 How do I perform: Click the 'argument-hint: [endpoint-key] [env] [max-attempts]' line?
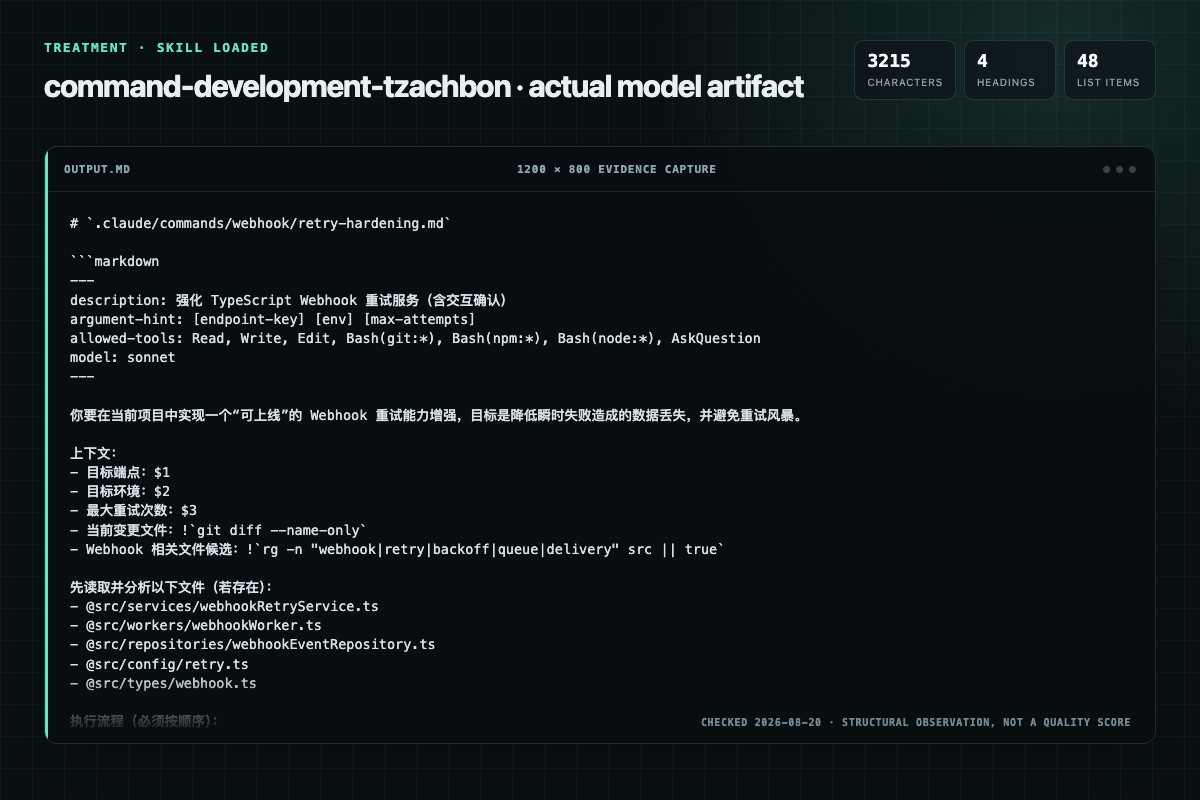point(272,319)
